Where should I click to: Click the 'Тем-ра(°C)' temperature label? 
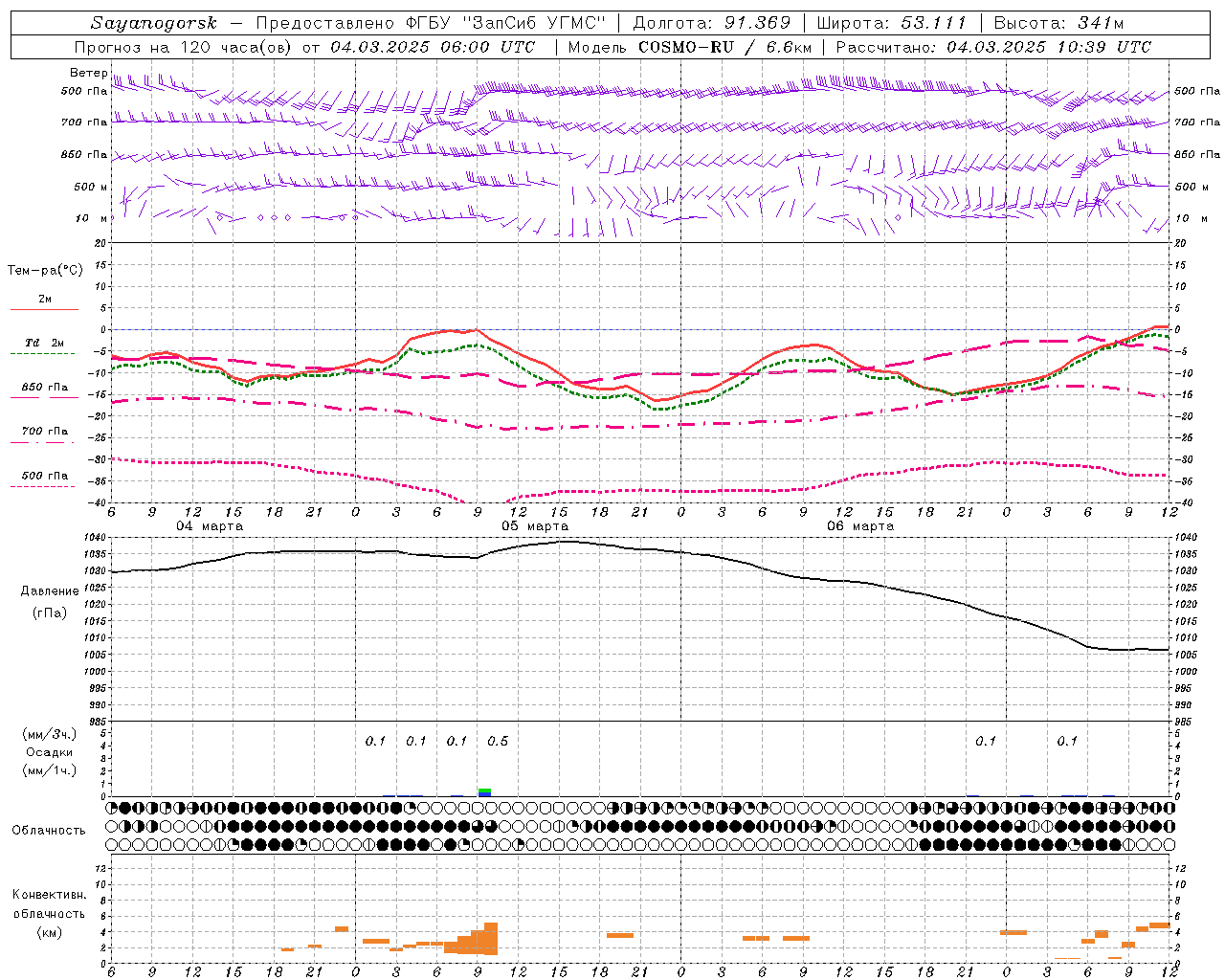coord(45,271)
